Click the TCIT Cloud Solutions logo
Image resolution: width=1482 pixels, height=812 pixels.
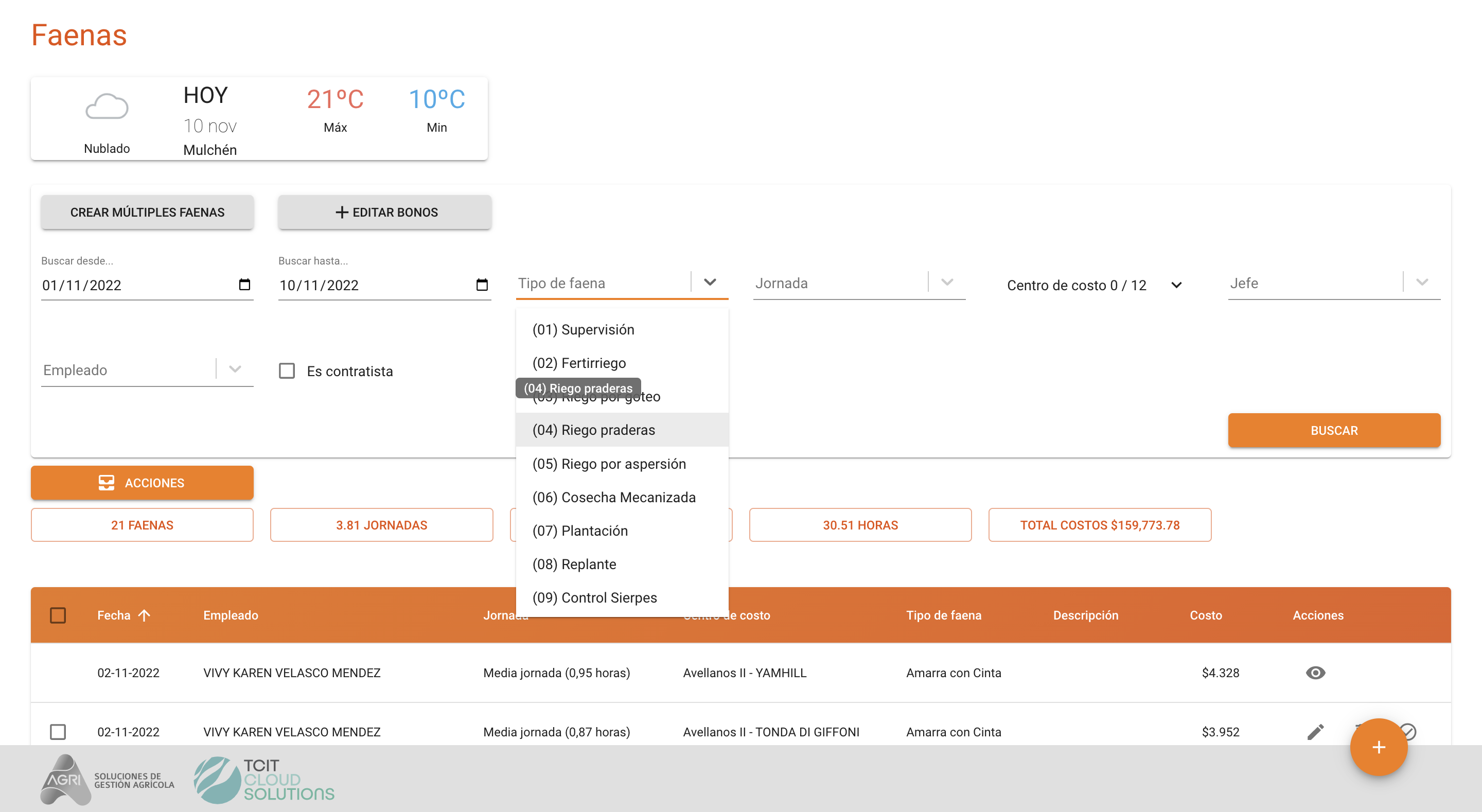click(264, 780)
